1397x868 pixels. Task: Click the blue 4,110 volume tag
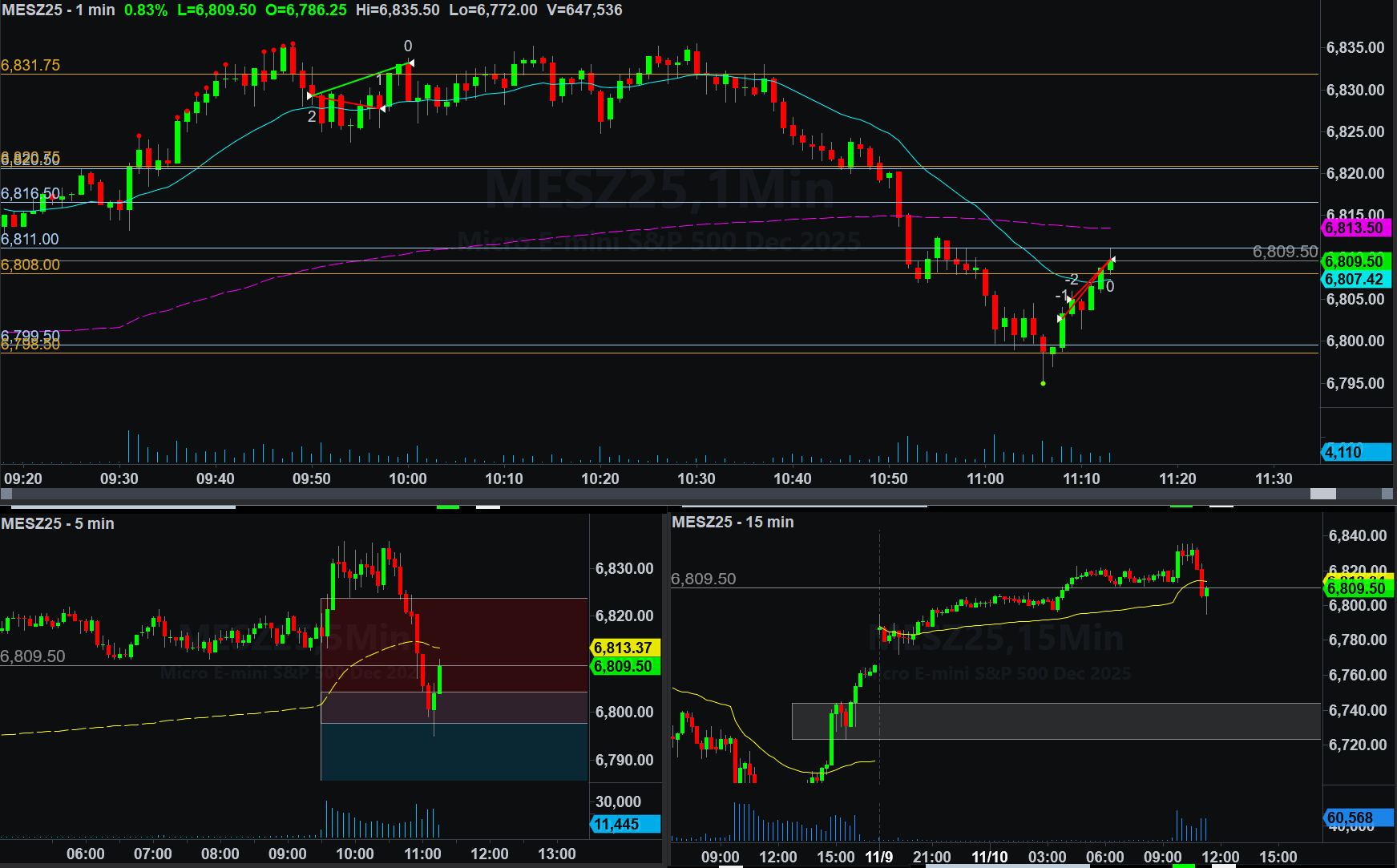point(1355,452)
